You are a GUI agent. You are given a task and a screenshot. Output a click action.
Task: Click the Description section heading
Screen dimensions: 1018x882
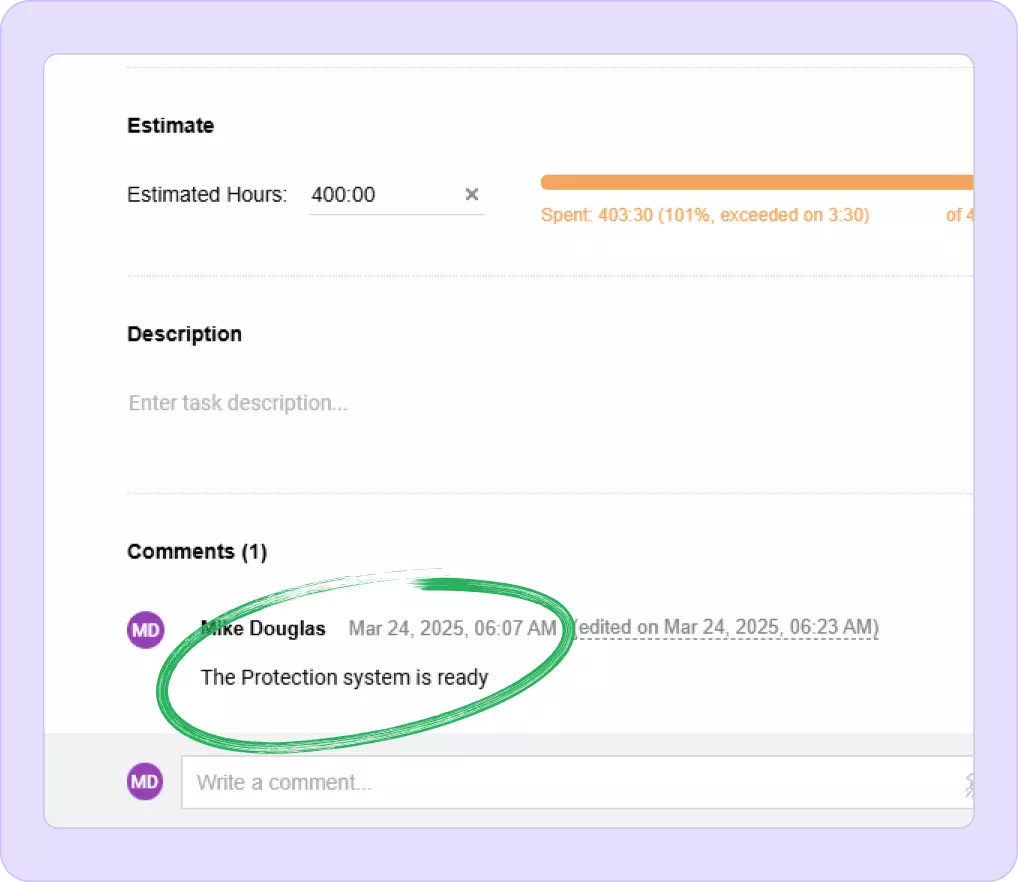[184, 334]
